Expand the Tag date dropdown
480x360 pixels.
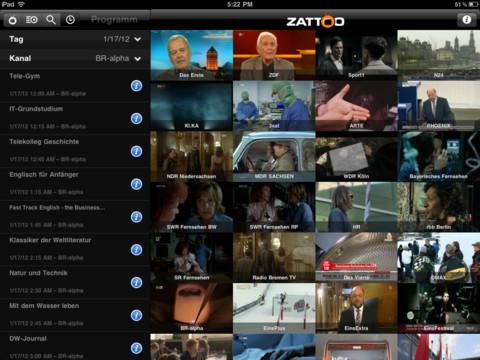click(x=75, y=39)
